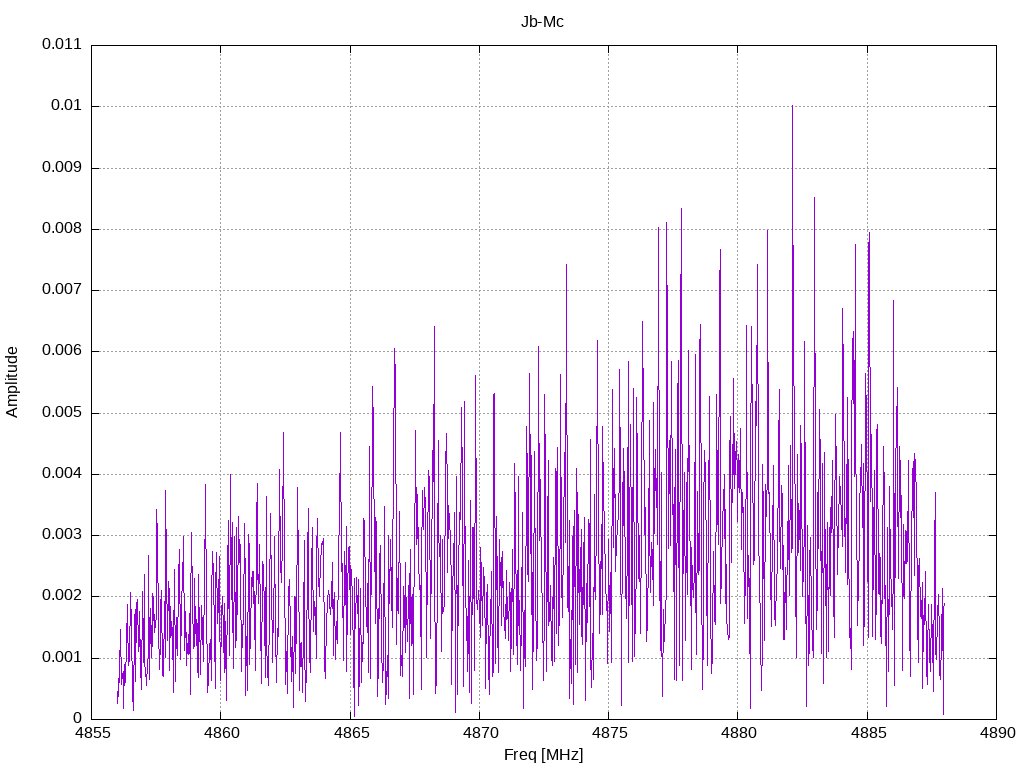The height and width of the screenshot is (768, 1024).
Task: Select the 4855 x-axis tick label
Action: (x=91, y=733)
